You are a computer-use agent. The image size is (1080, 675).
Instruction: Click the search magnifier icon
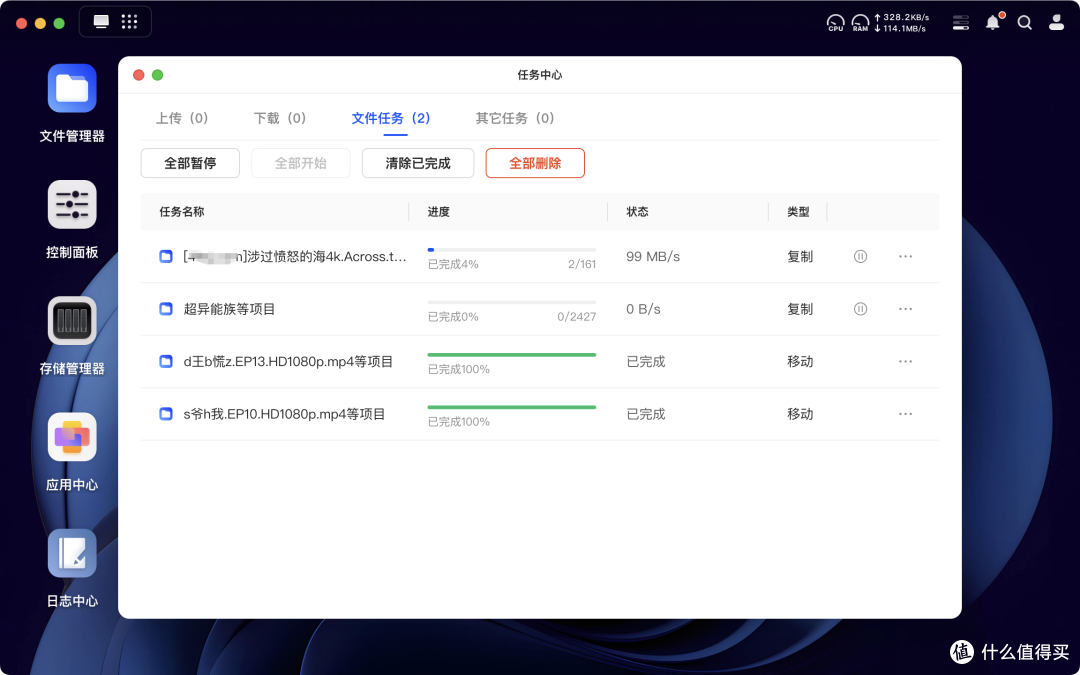(1024, 23)
